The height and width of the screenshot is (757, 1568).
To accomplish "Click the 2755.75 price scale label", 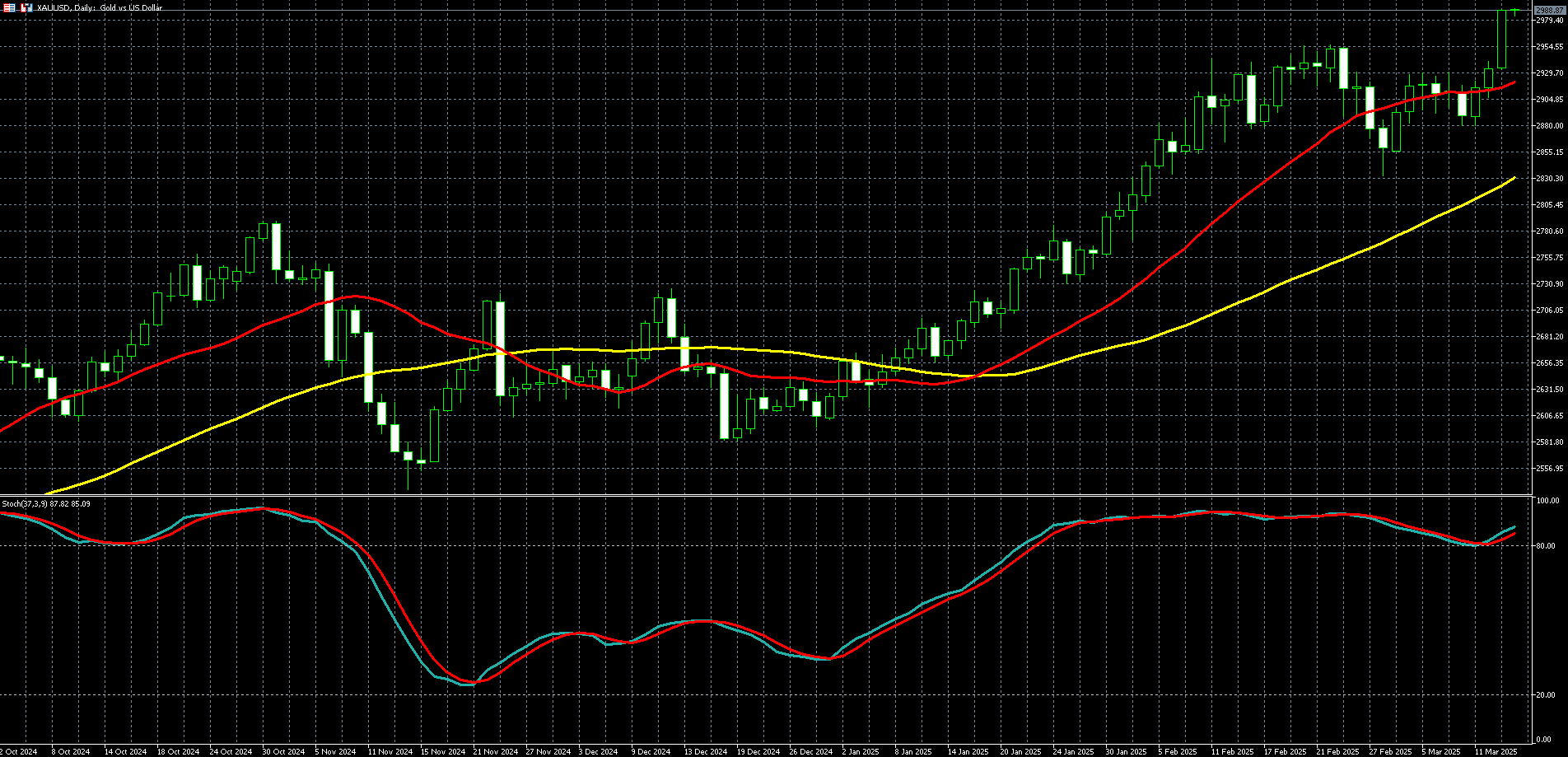I will (x=1549, y=258).
